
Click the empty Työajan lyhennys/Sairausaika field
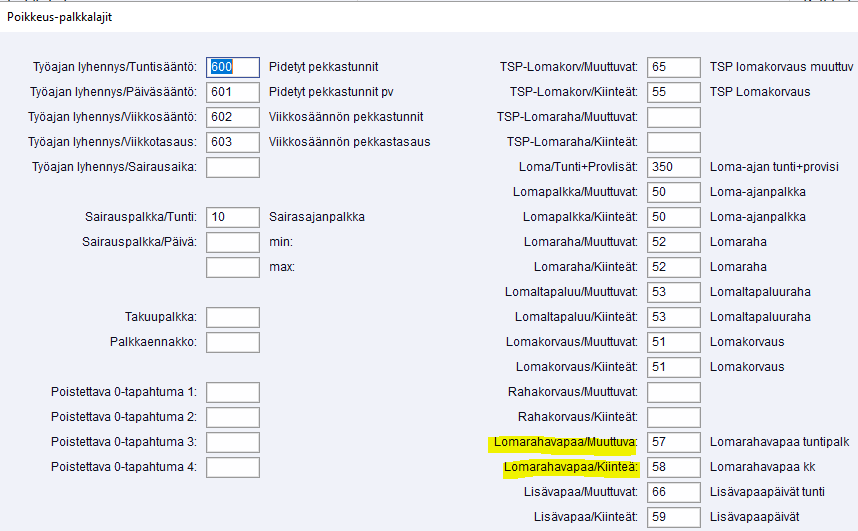232,167
